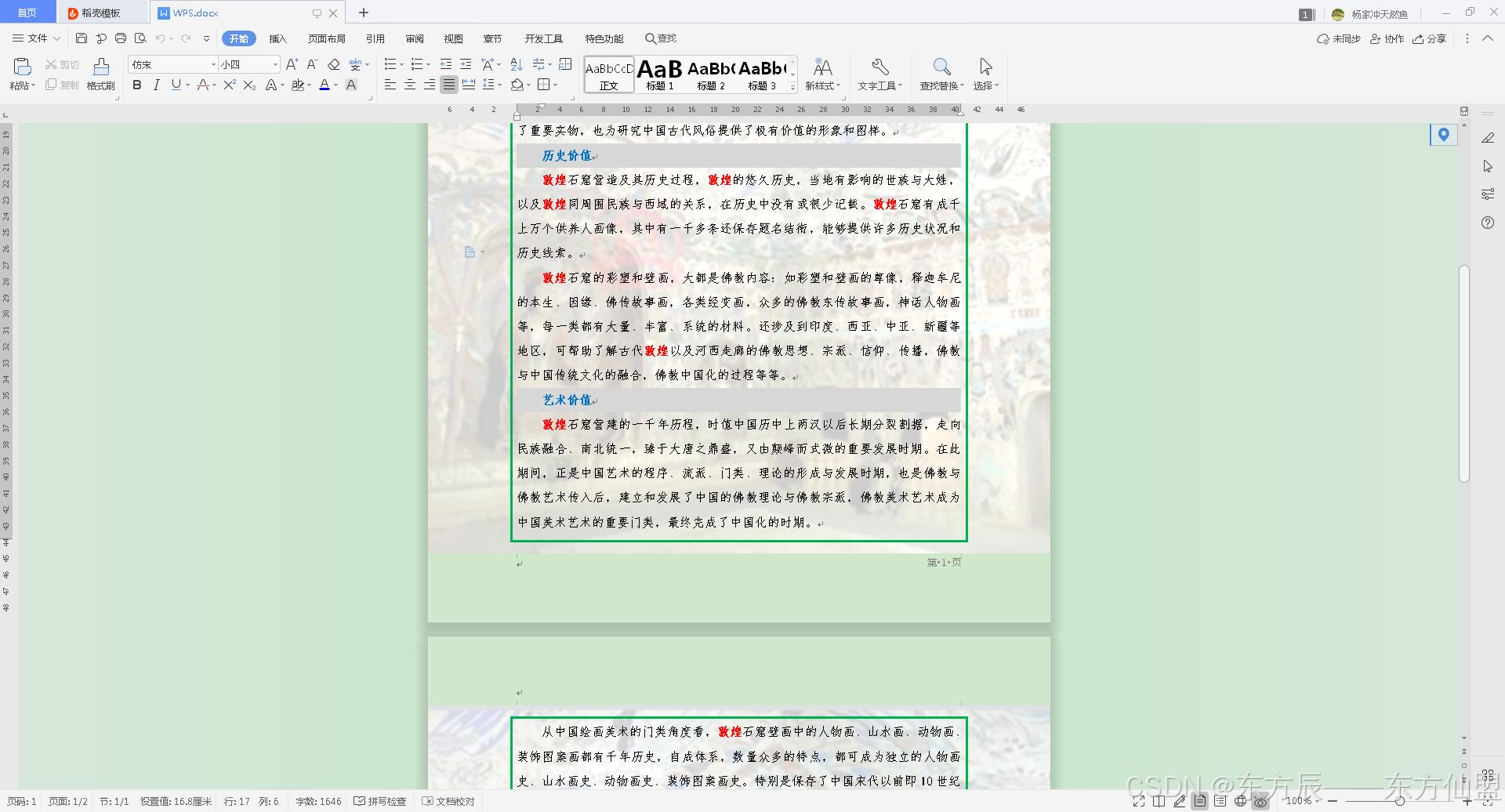The height and width of the screenshot is (812, 1505).
Task: Expand the styles gallery more arrow
Action: point(793,88)
